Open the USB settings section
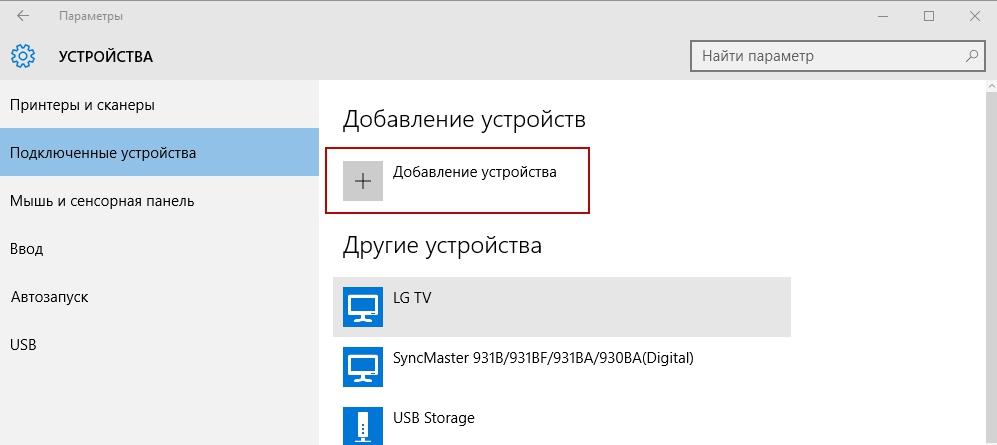Viewport: 997px width, 445px height. (x=23, y=345)
